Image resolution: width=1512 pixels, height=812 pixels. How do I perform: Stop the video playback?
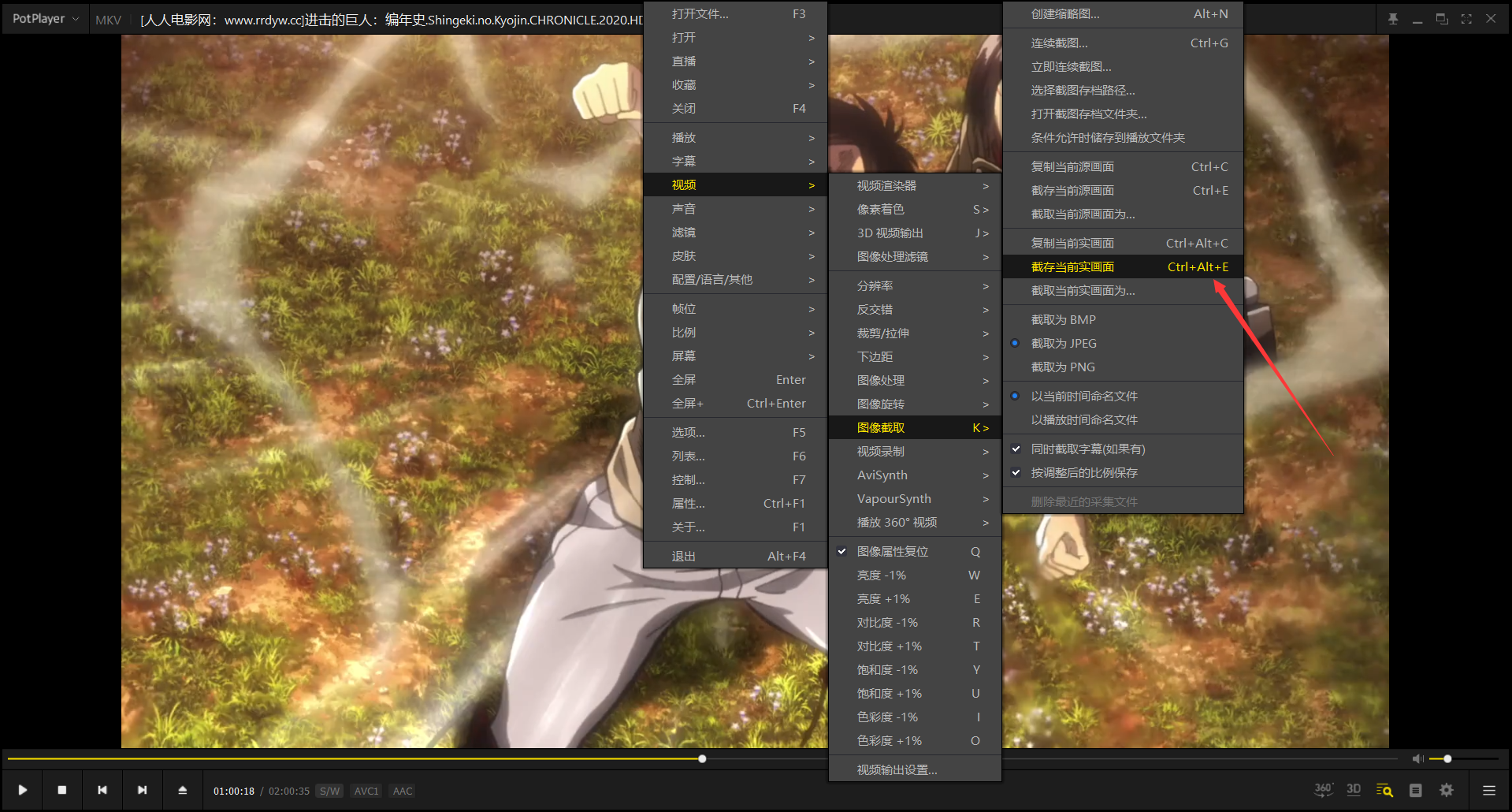[x=62, y=790]
